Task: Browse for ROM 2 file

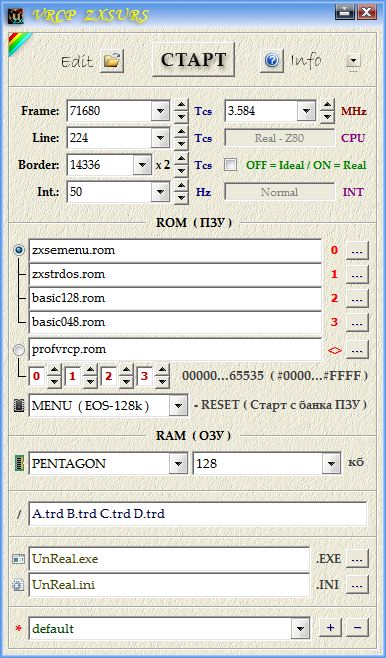Action: click(x=357, y=298)
